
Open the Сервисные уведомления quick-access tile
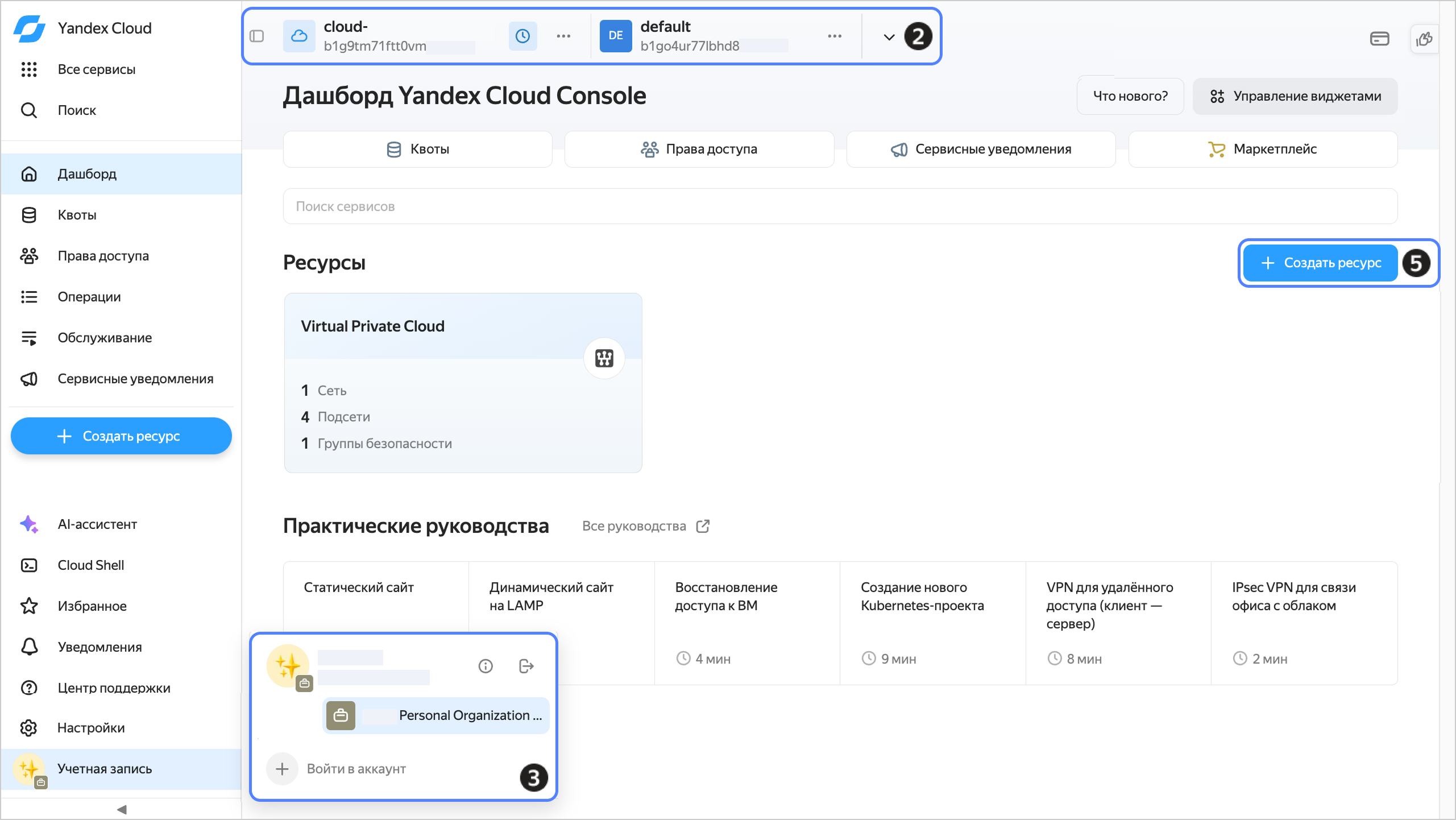click(981, 149)
